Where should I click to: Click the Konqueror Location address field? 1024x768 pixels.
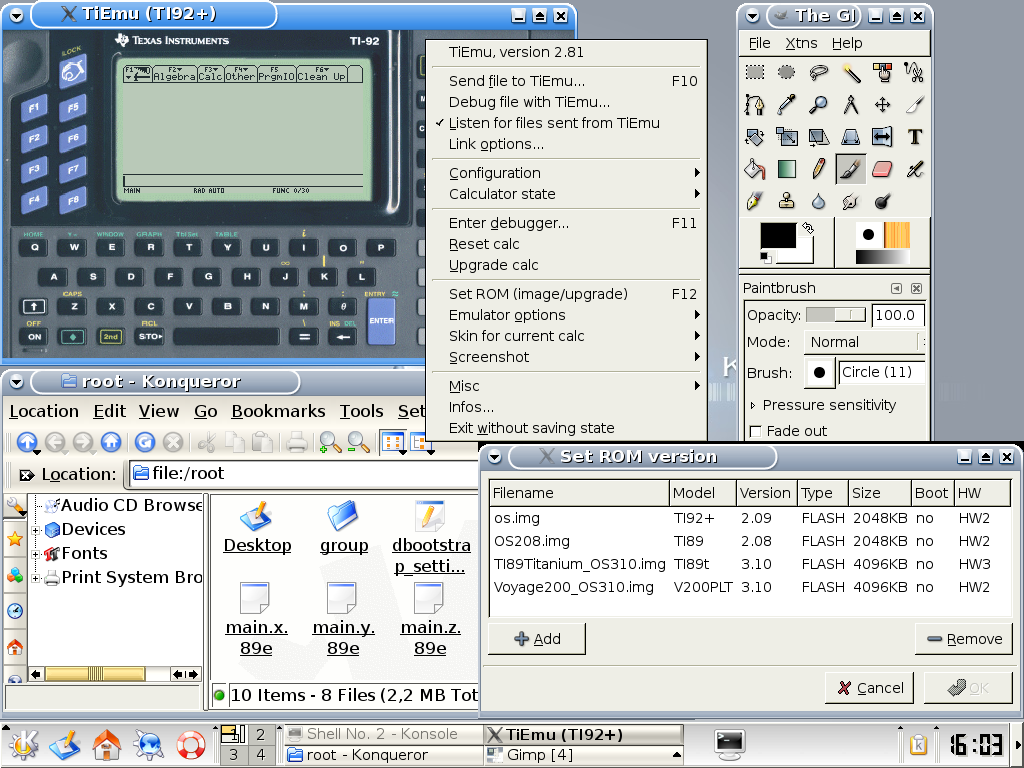(304, 473)
